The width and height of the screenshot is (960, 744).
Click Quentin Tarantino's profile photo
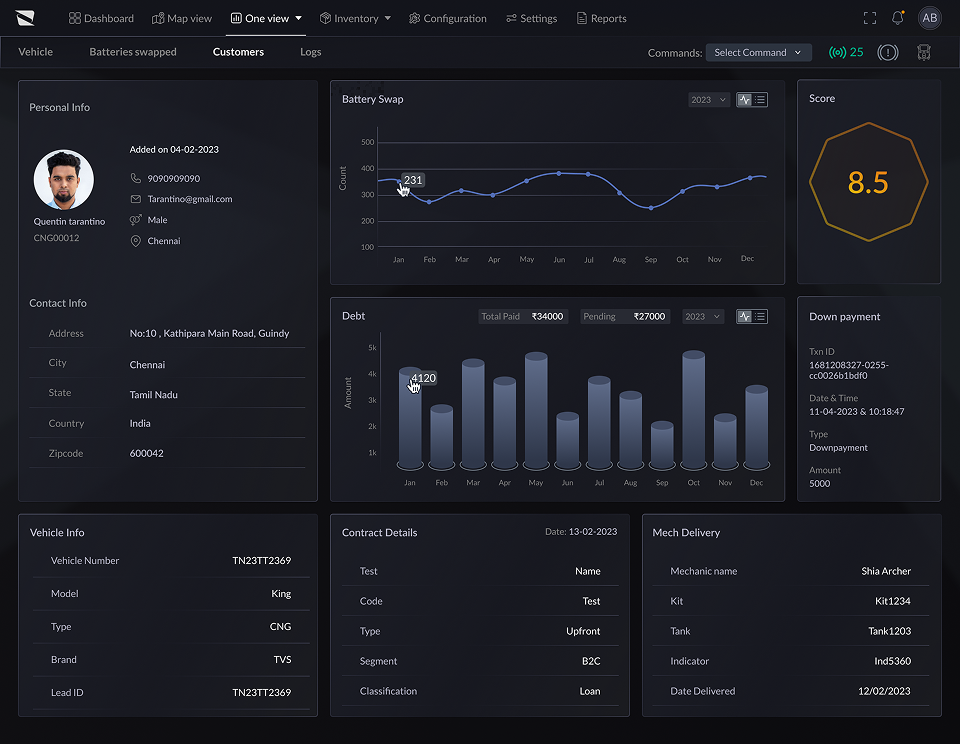(x=64, y=180)
